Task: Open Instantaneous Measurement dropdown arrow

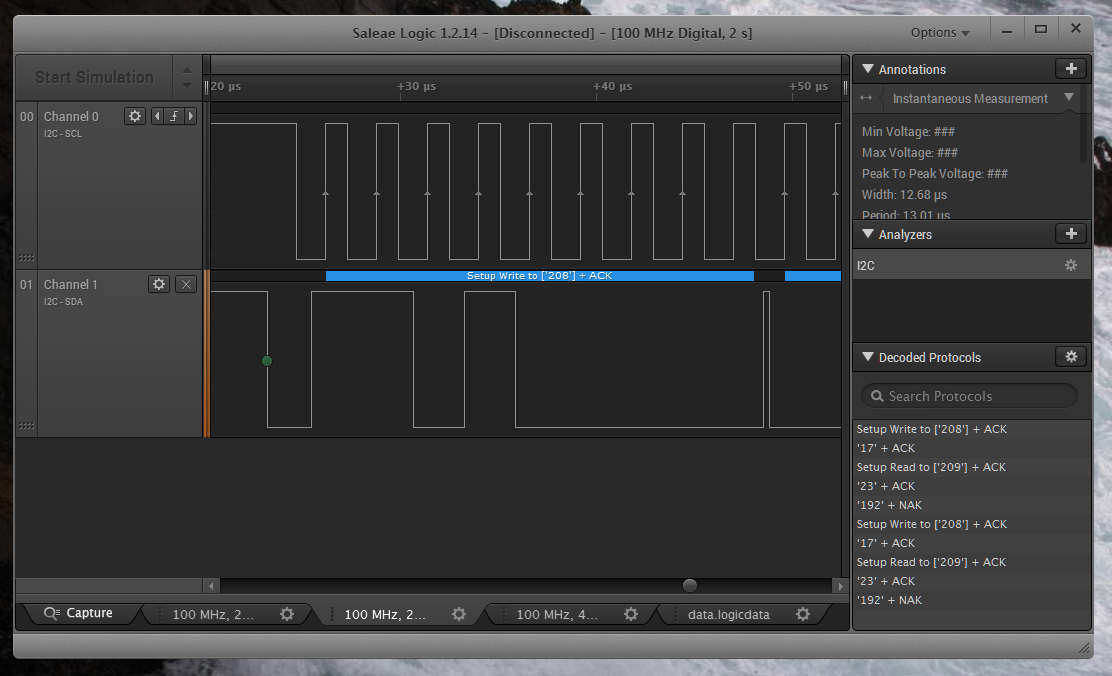Action: pyautogui.click(x=1069, y=97)
